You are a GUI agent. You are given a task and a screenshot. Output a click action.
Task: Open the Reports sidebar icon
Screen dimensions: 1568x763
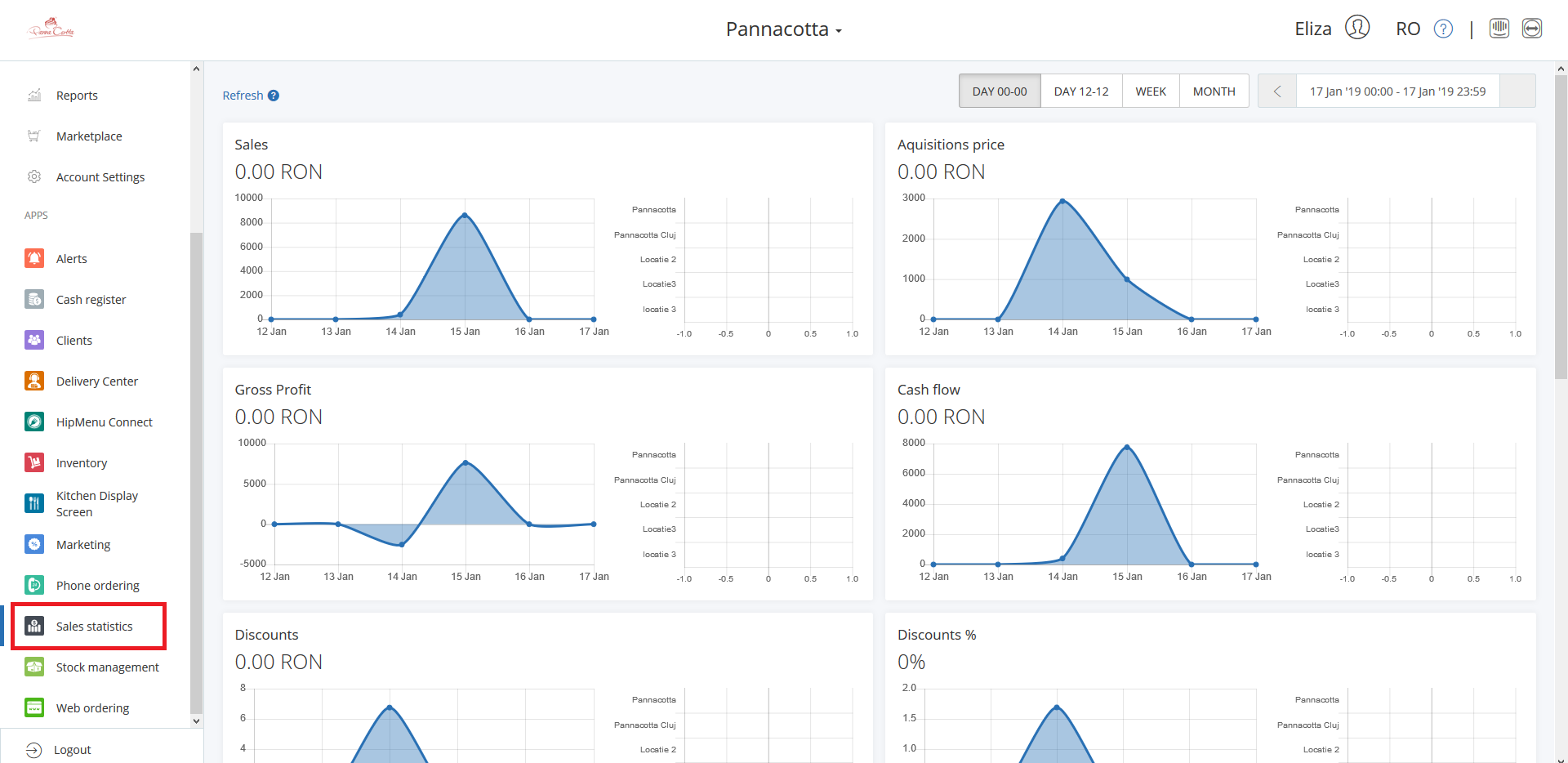click(34, 96)
